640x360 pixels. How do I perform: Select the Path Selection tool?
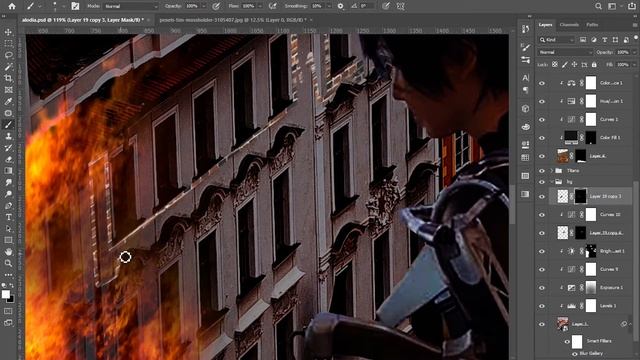click(x=8, y=229)
